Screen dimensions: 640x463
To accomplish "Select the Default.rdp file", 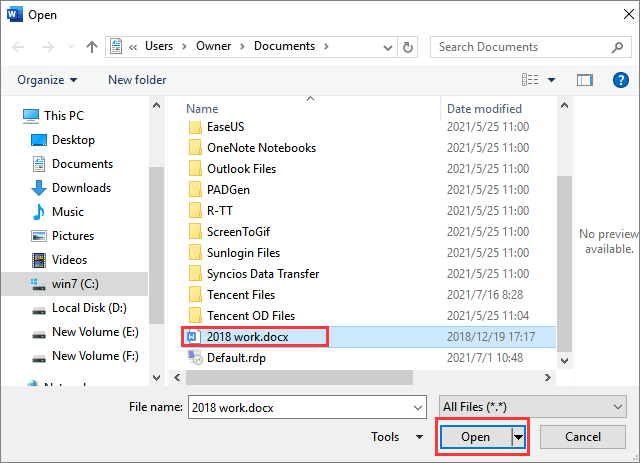I will click(x=236, y=358).
